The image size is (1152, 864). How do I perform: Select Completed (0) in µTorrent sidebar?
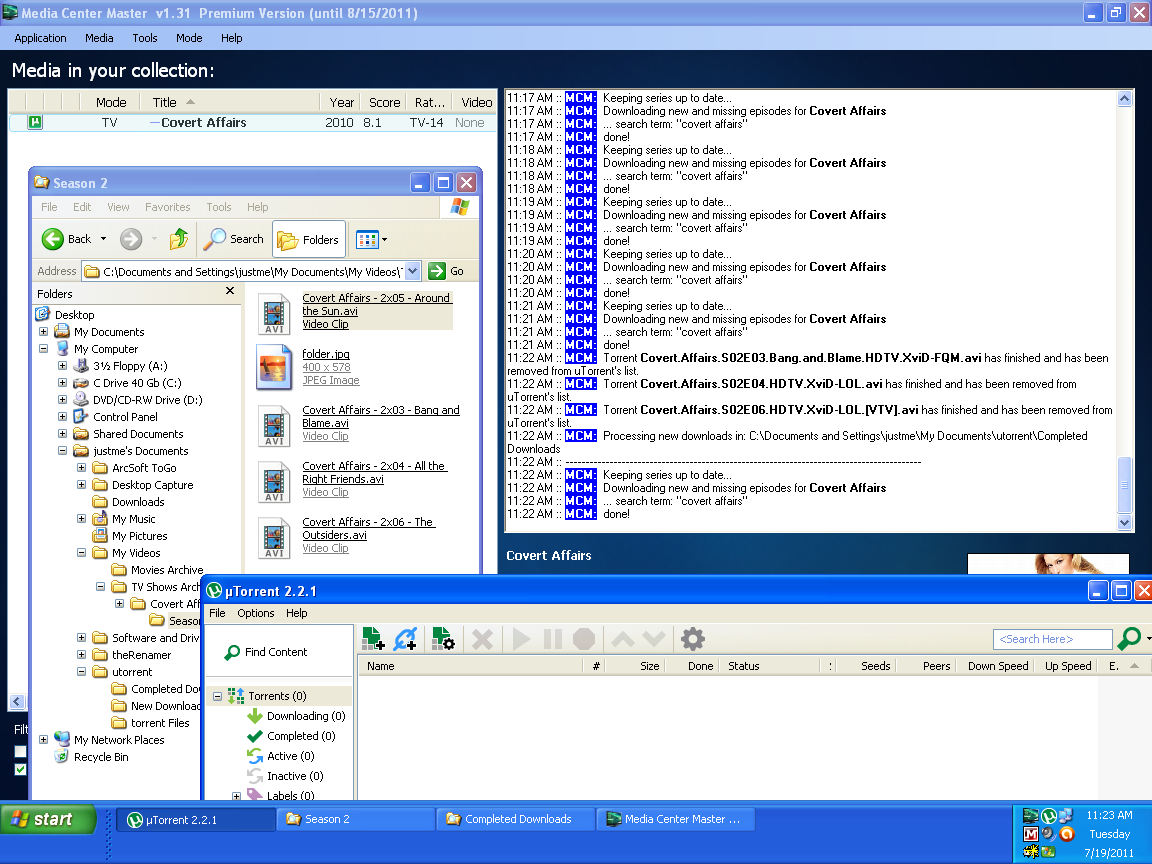pyautogui.click(x=292, y=735)
